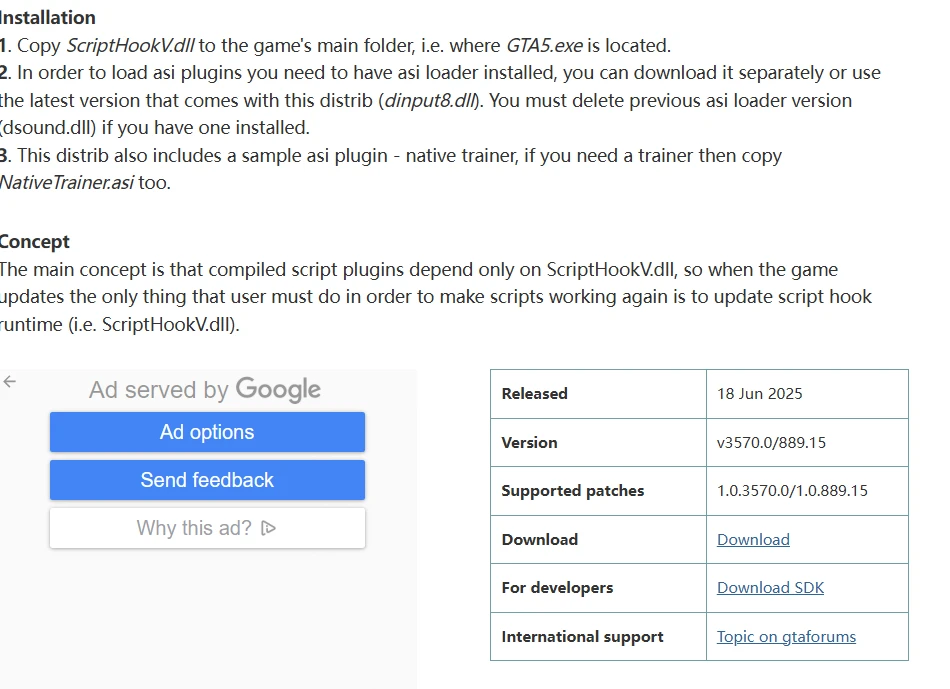Image resolution: width=950 pixels, height=689 pixels.
Task: Click the International support label
Action: point(582,636)
